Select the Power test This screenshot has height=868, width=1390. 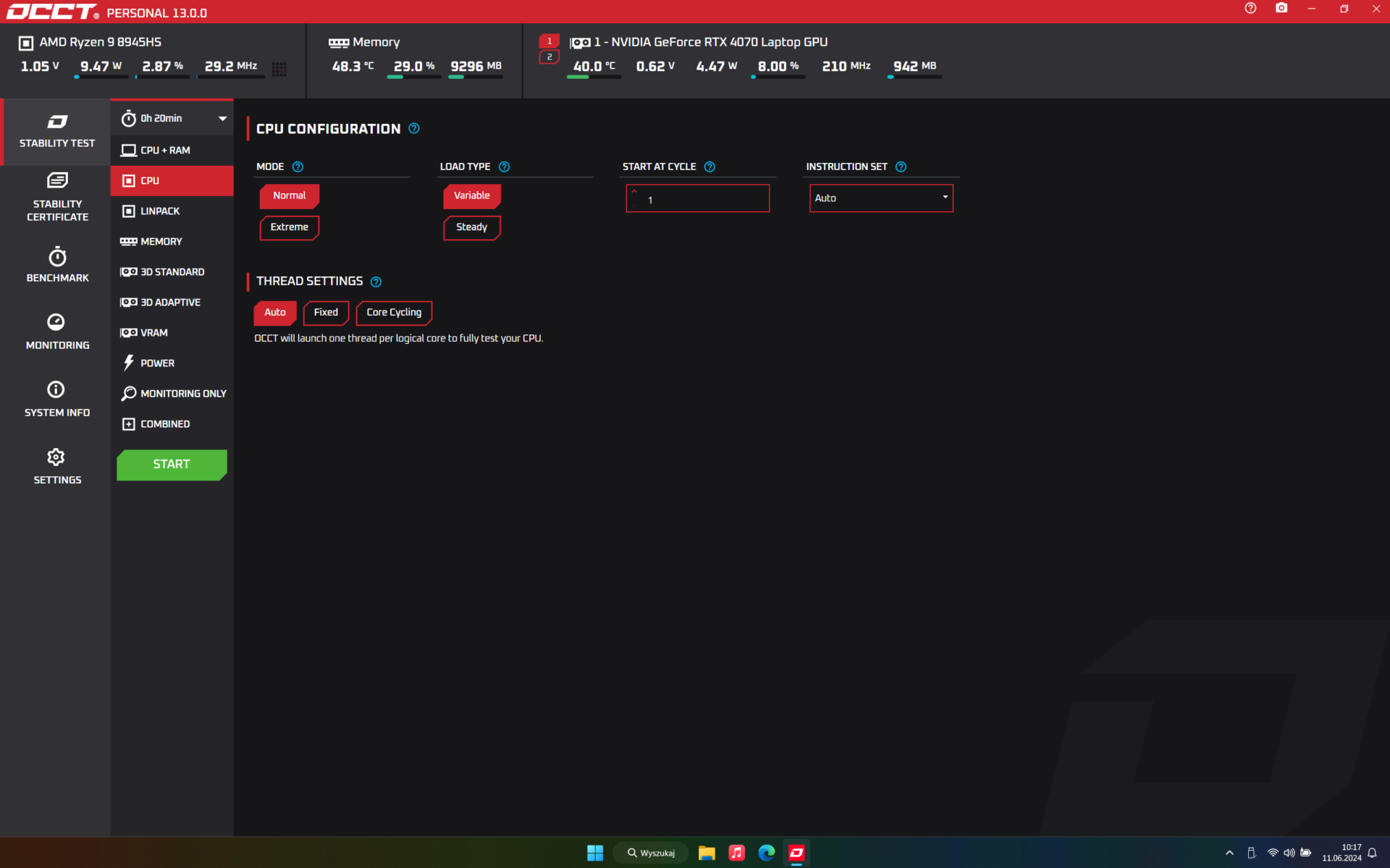point(172,363)
